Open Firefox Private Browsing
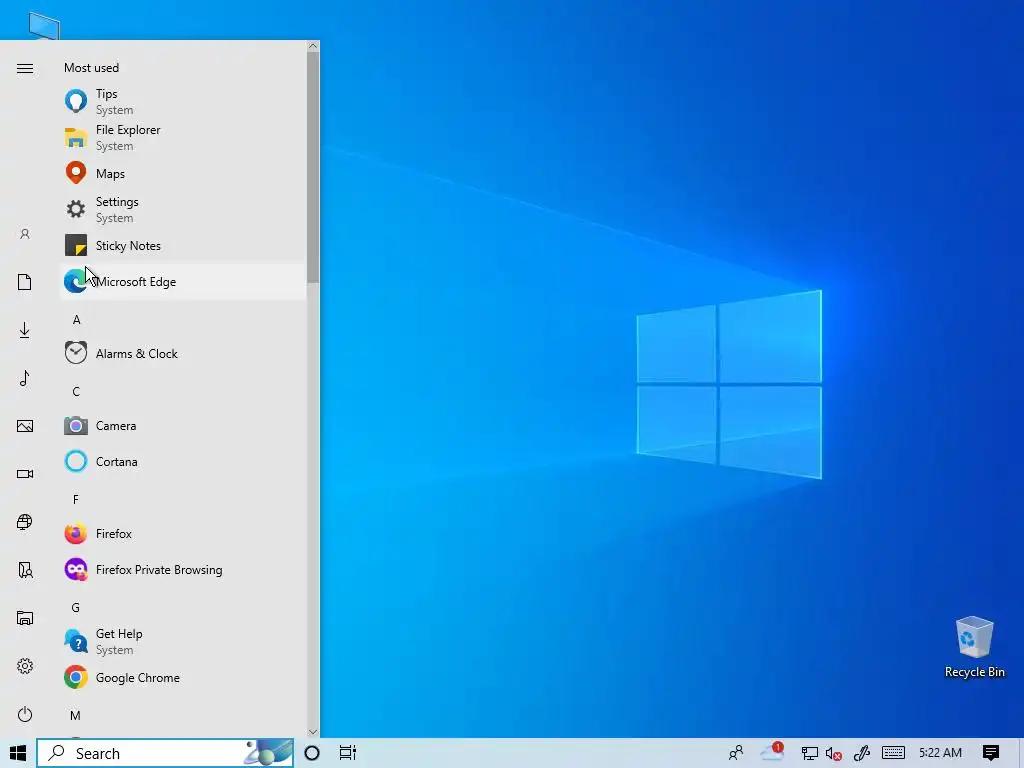The height and width of the screenshot is (768, 1024). coord(183,569)
